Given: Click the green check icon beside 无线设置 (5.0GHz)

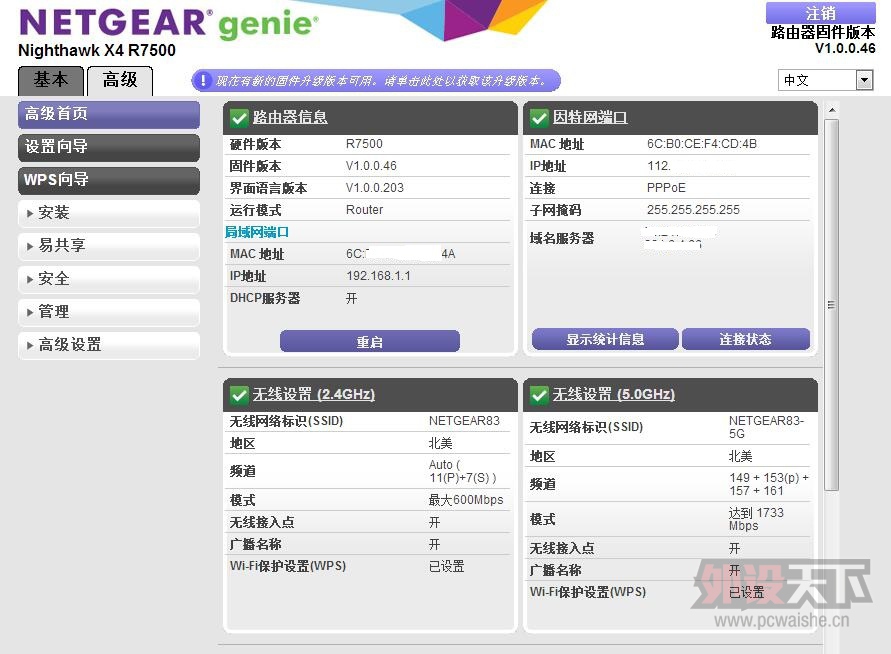Looking at the screenshot, I should (x=539, y=395).
